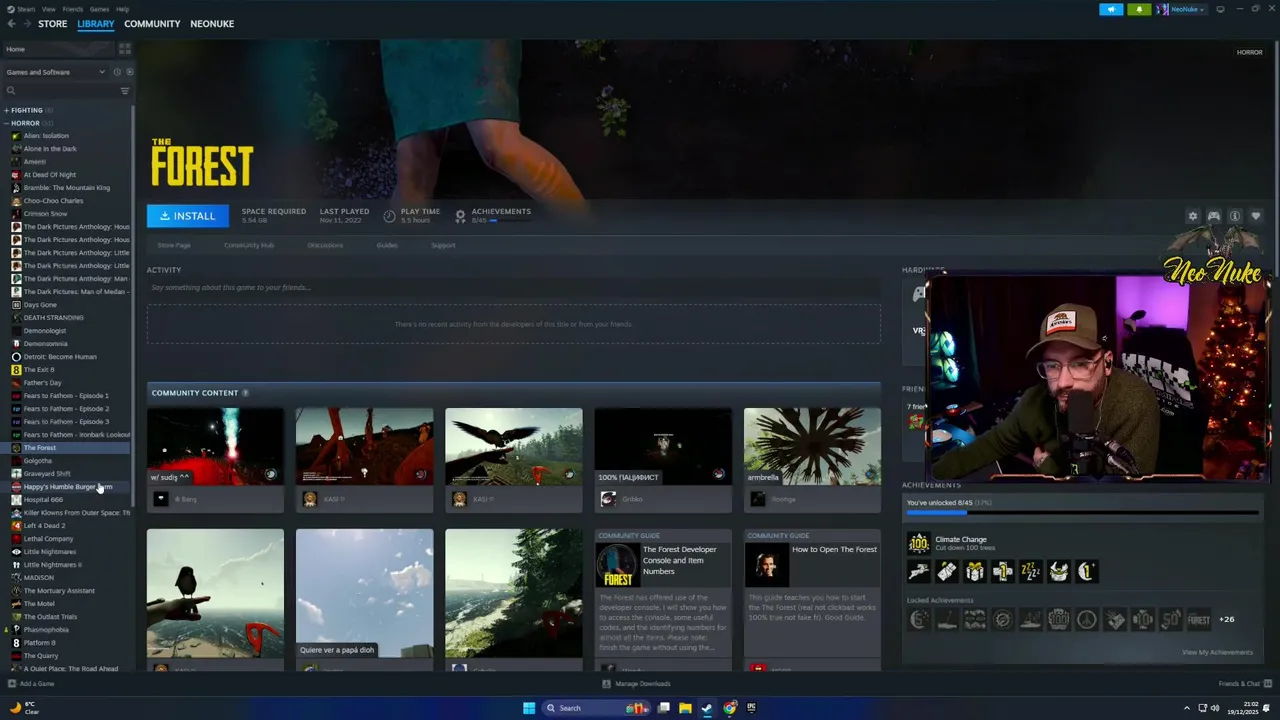
Task: Switch library to grid collections view icon
Action: click(x=125, y=49)
